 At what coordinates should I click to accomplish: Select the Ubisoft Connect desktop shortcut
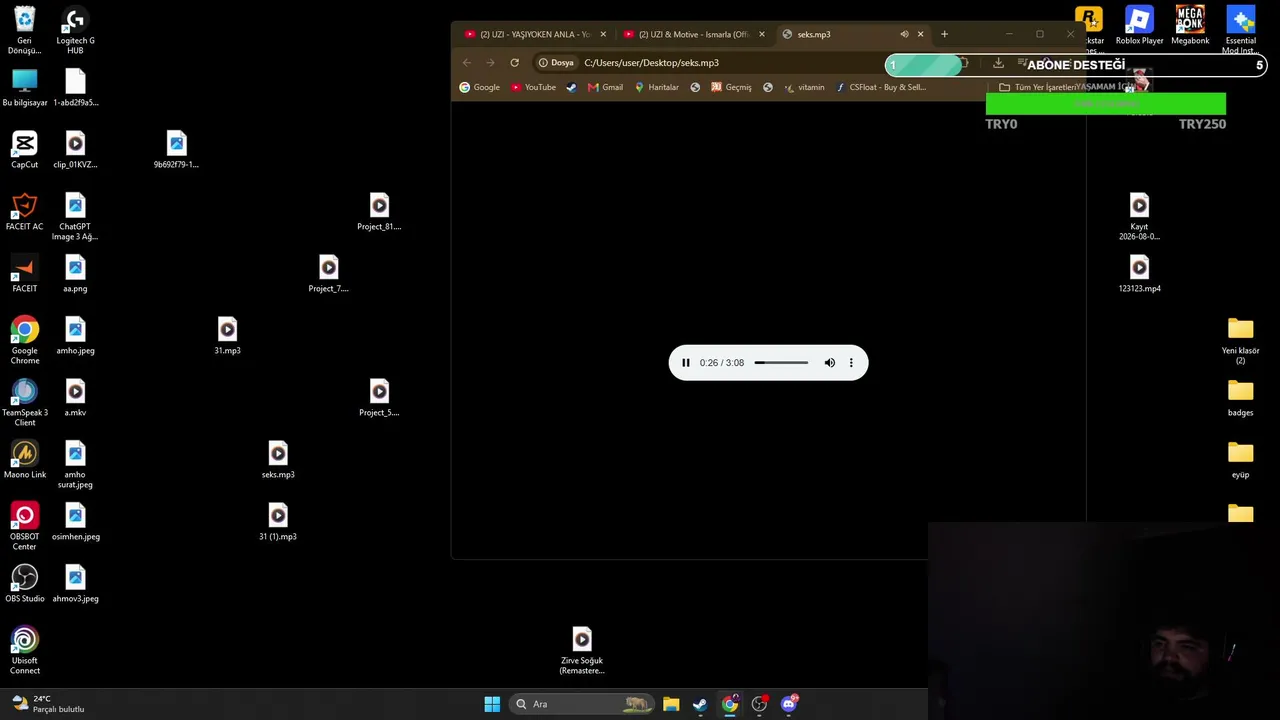(25, 651)
